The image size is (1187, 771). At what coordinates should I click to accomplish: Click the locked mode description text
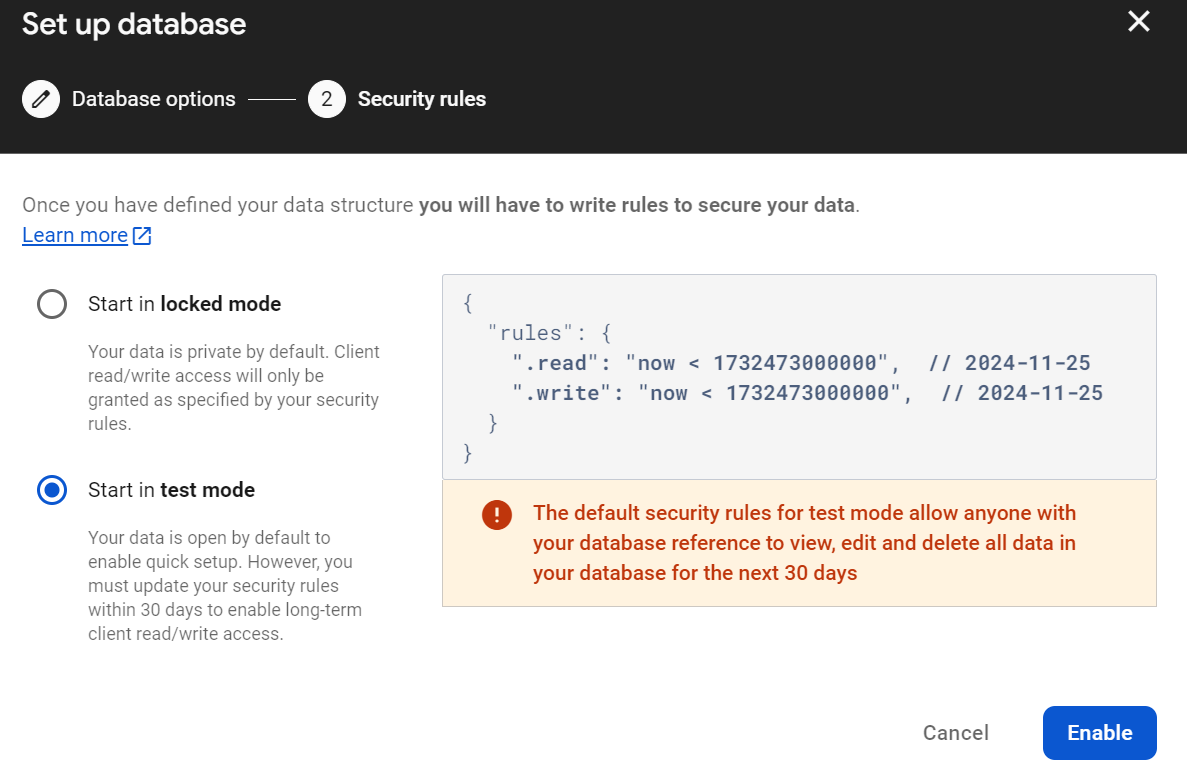click(233, 388)
